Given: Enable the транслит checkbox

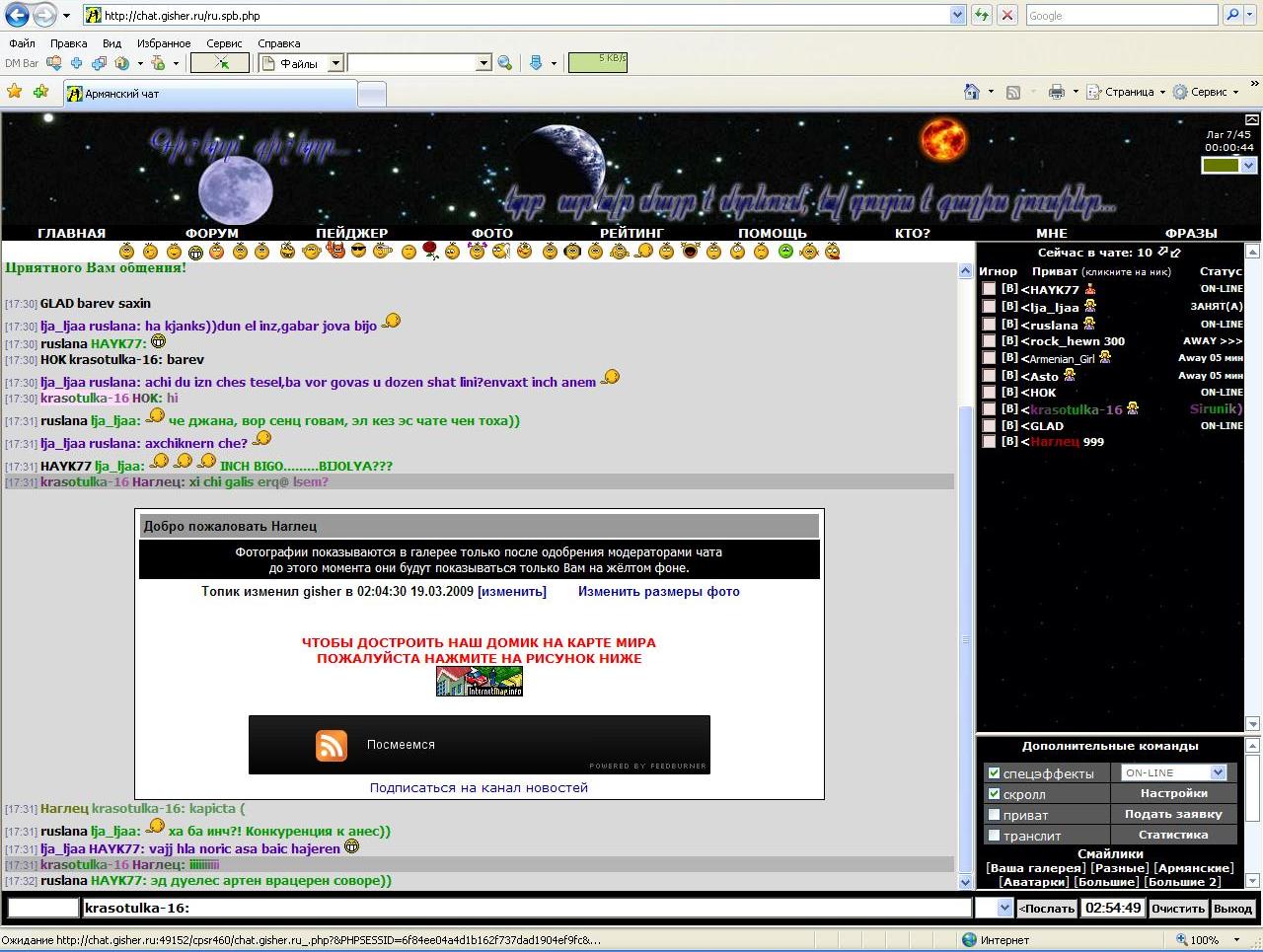Looking at the screenshot, I should (995, 836).
